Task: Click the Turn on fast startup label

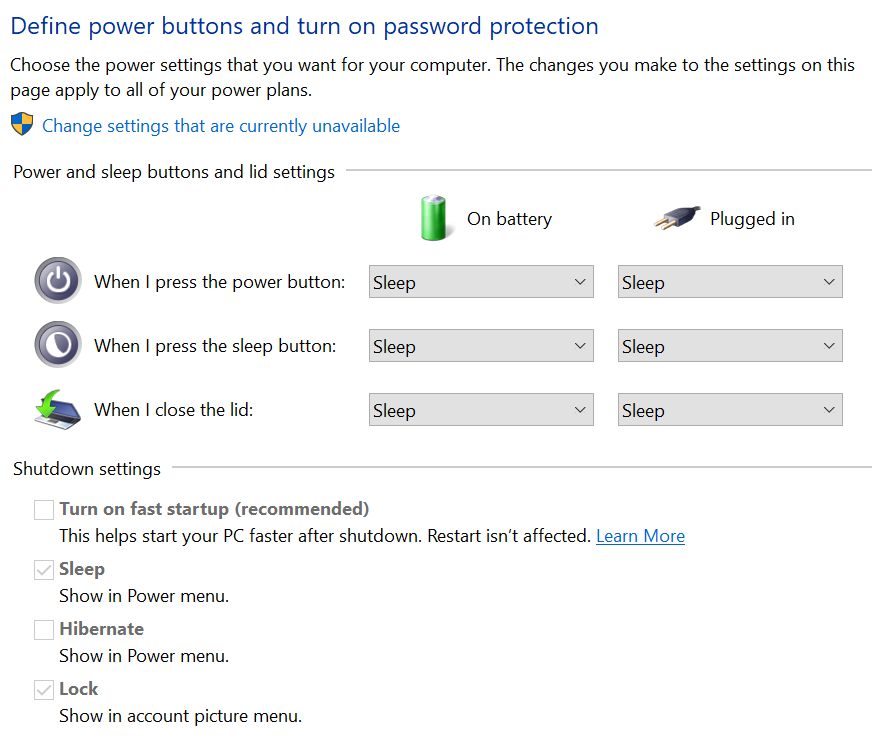Action: (x=214, y=509)
